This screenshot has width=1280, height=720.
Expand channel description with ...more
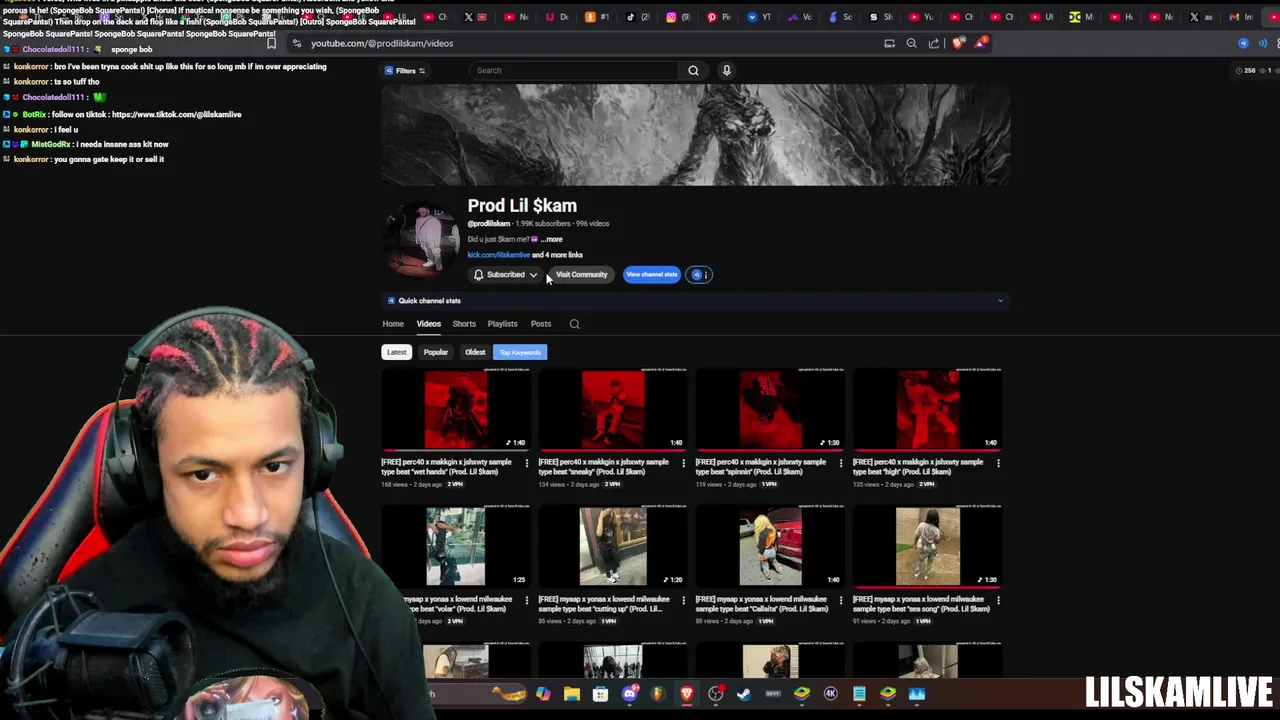pos(551,239)
